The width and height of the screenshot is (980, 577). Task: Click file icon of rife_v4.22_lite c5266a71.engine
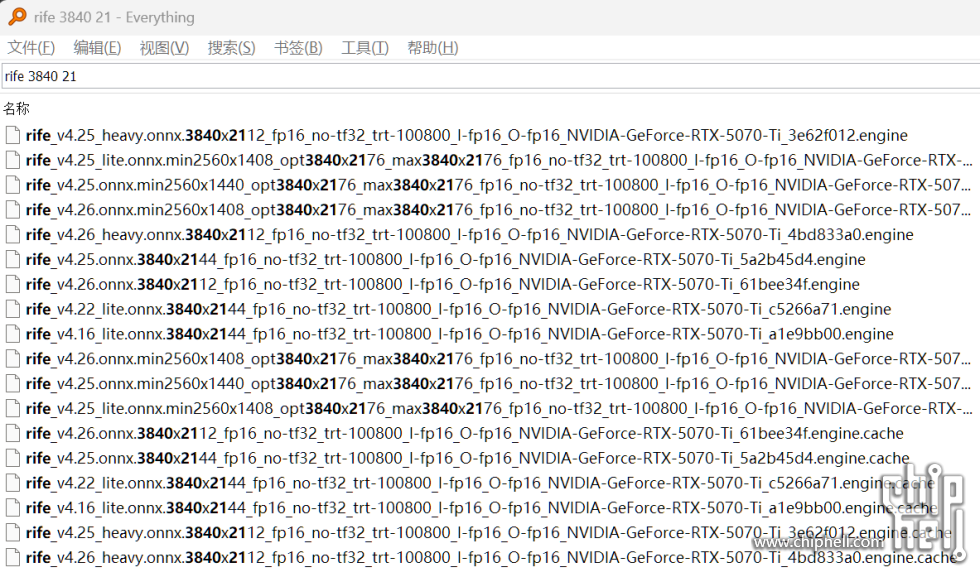coord(12,309)
